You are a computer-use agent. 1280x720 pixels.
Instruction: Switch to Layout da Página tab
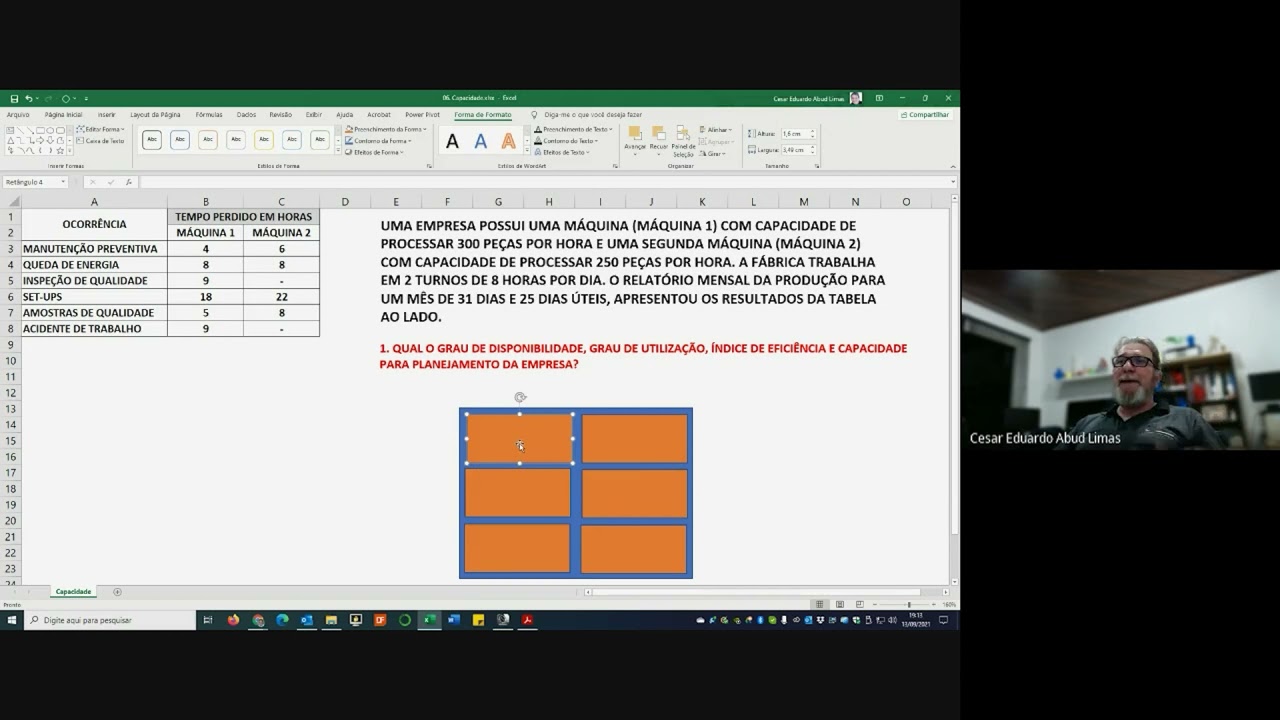[x=155, y=115]
